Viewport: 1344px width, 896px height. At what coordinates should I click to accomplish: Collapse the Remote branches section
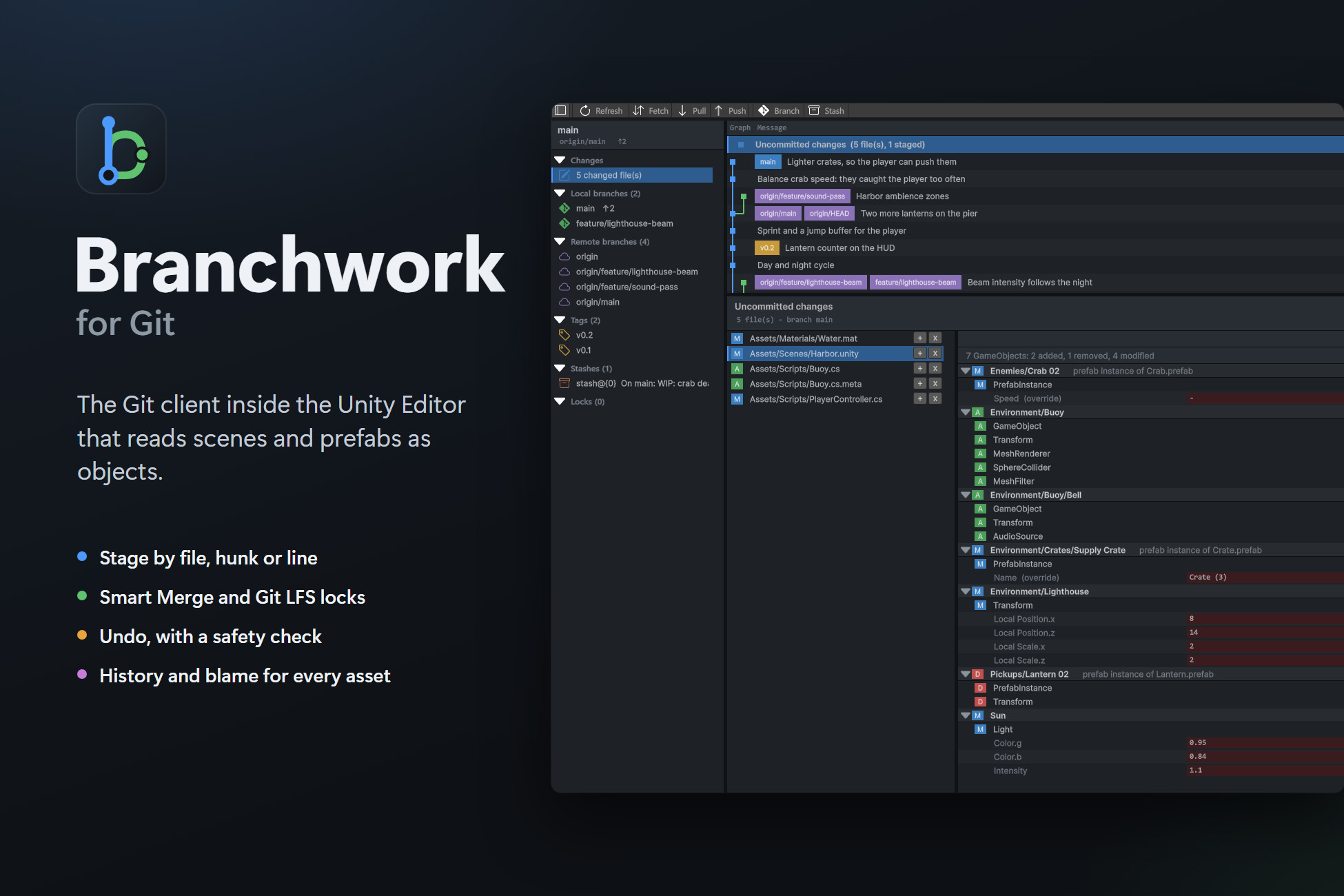[x=560, y=241]
